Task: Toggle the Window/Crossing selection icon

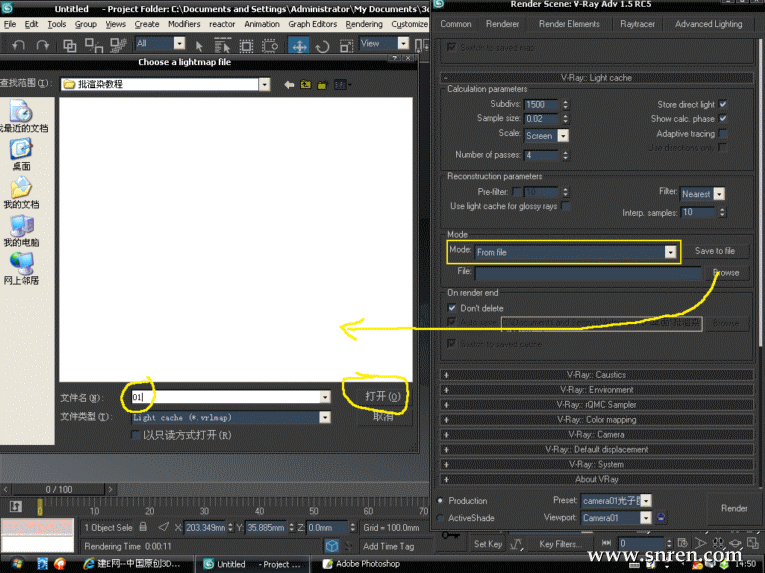Action: [270, 46]
